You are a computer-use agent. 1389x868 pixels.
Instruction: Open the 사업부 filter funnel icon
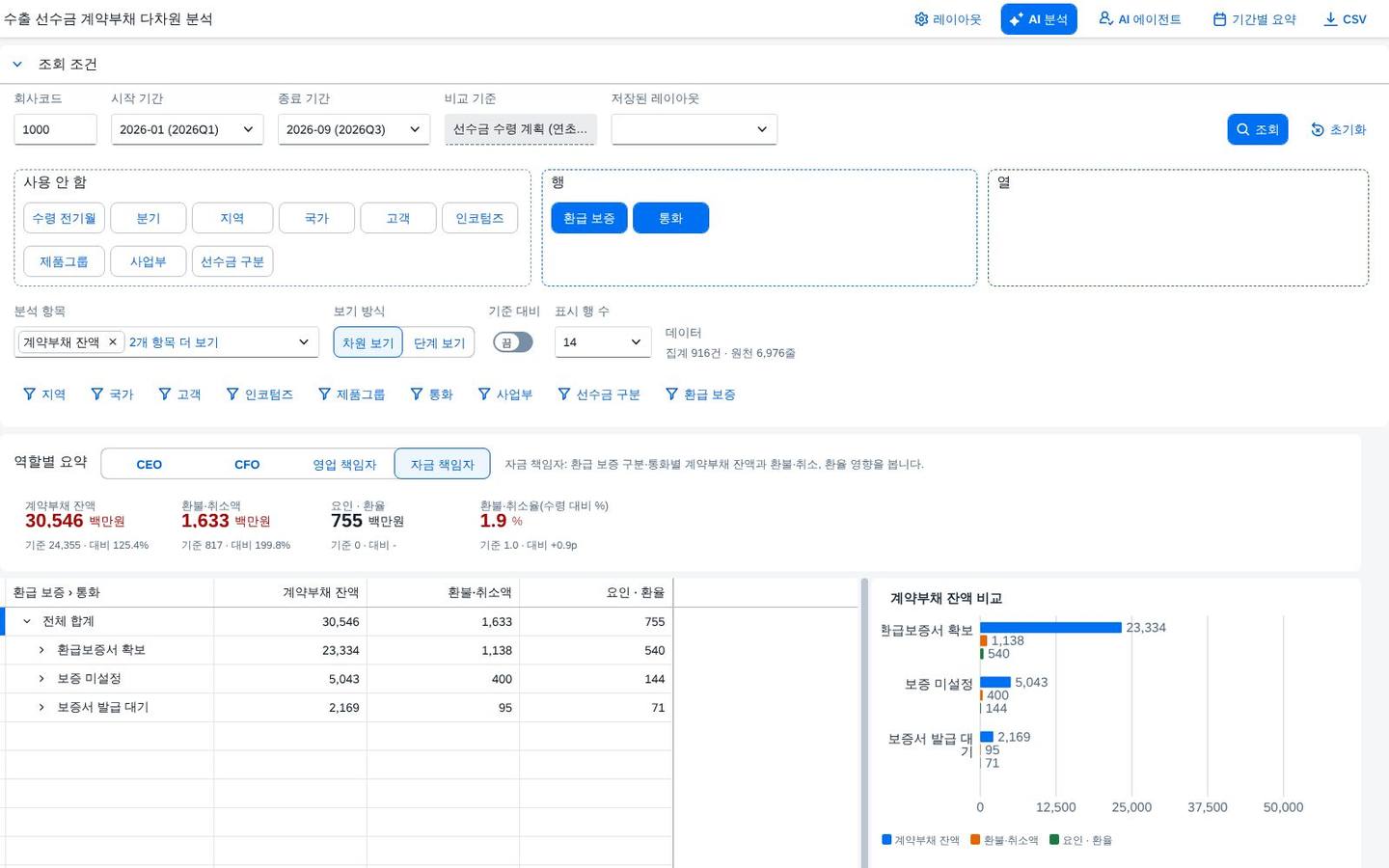tap(484, 394)
